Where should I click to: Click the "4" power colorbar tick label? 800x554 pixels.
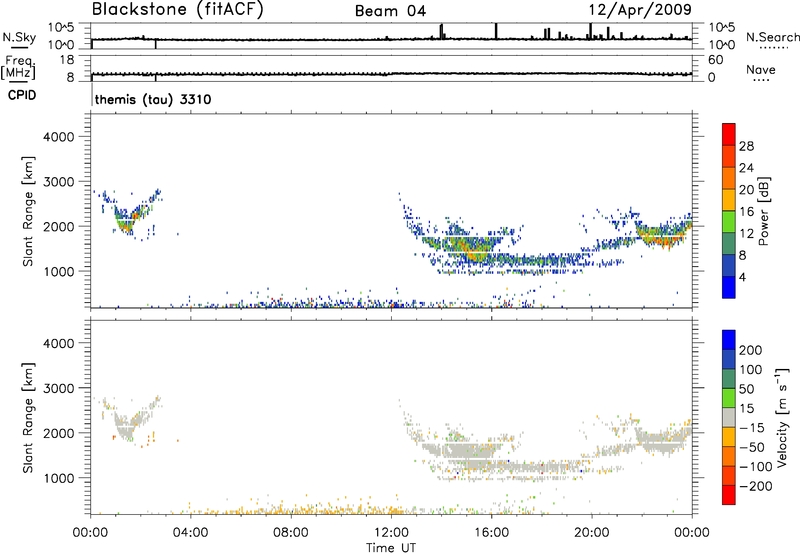click(742, 277)
